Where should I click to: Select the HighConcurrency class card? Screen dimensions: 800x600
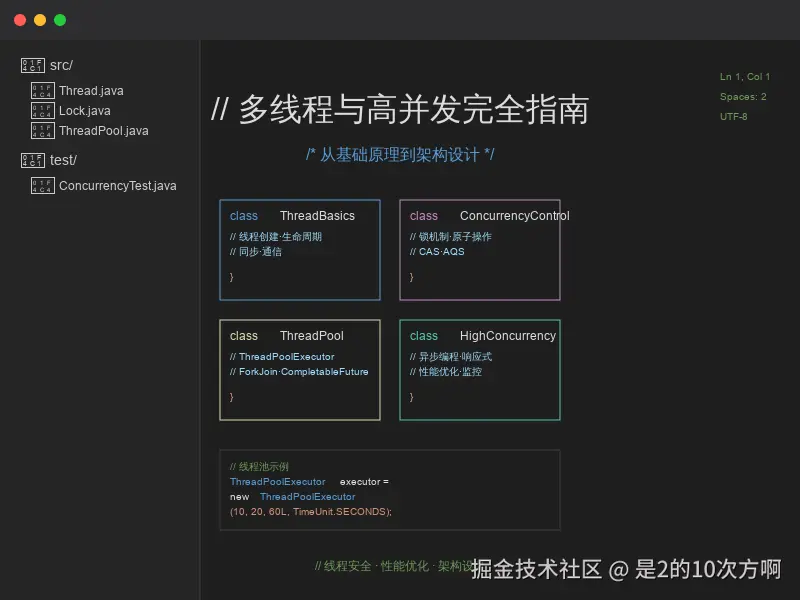[x=480, y=369]
